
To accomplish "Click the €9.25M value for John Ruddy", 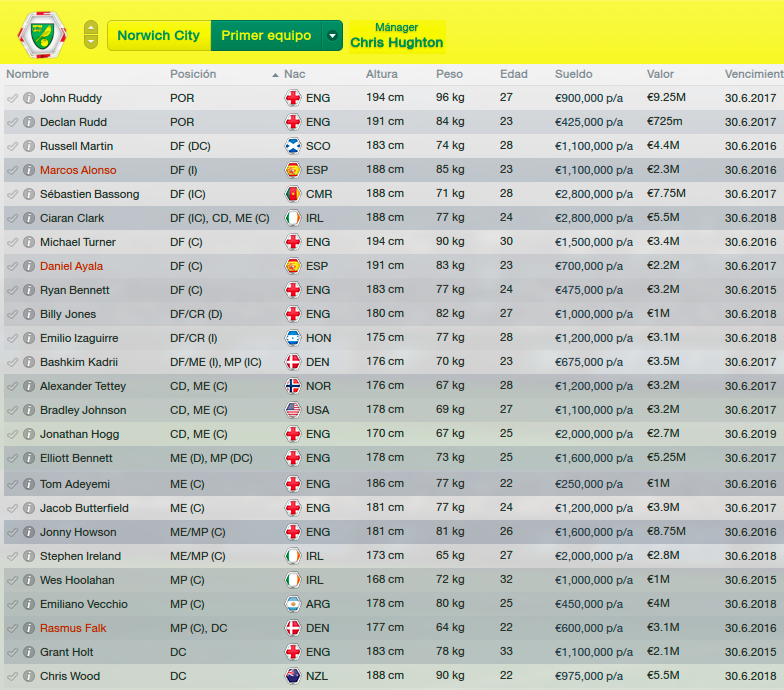I will click(666, 98).
